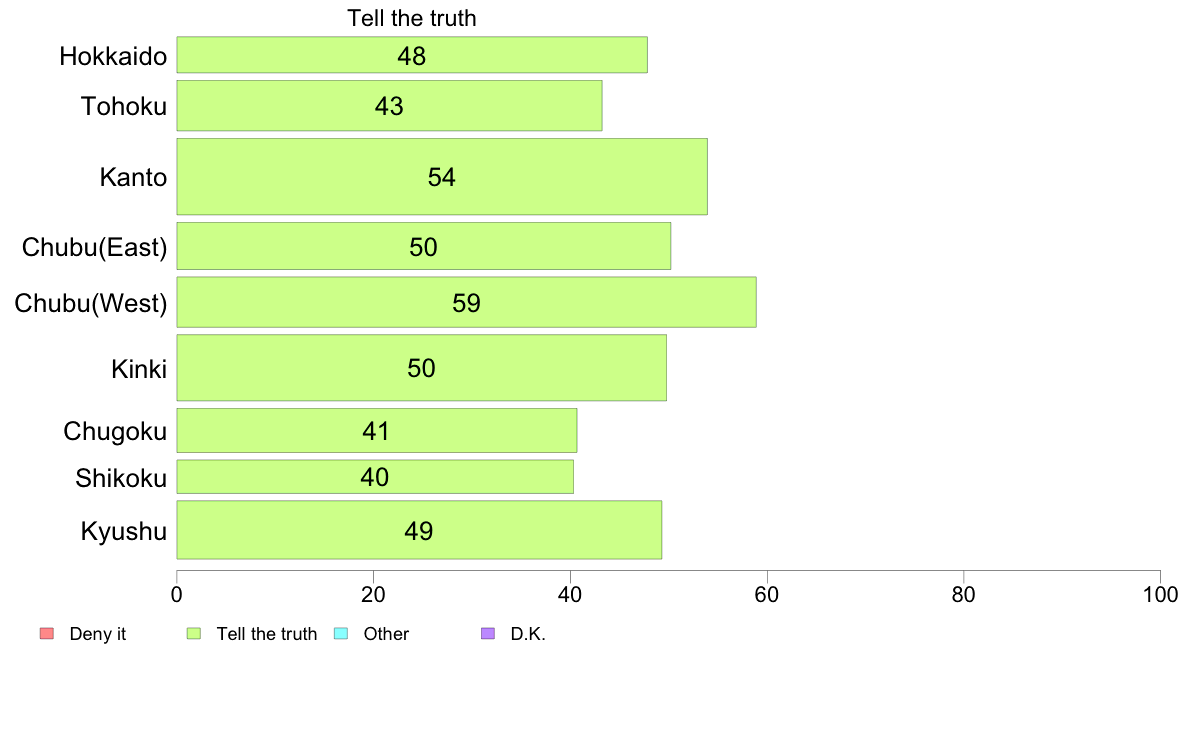Select the Kanto bar showing 54
Image resolution: width=1188 pixels, height=736 pixels.
click(x=442, y=177)
